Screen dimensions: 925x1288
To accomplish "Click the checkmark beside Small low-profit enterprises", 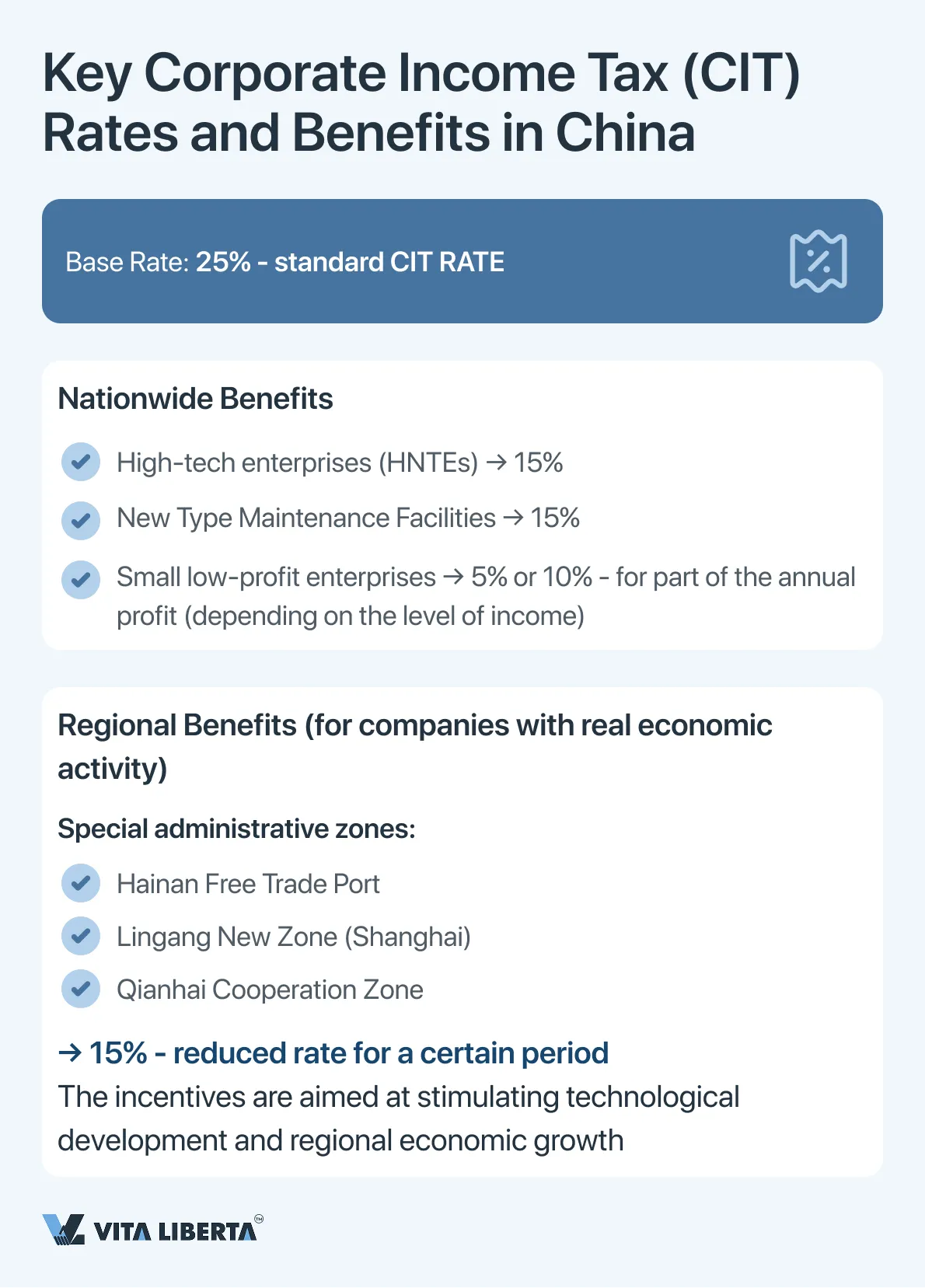I will pos(81,579).
